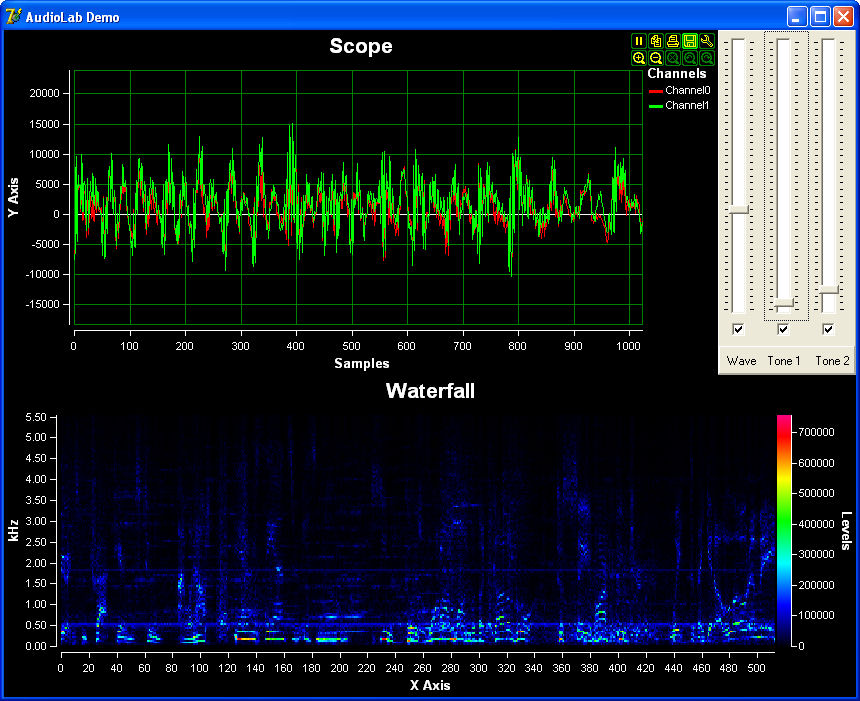
Task: Copy the Scope chart to clipboard
Action: (x=656, y=41)
